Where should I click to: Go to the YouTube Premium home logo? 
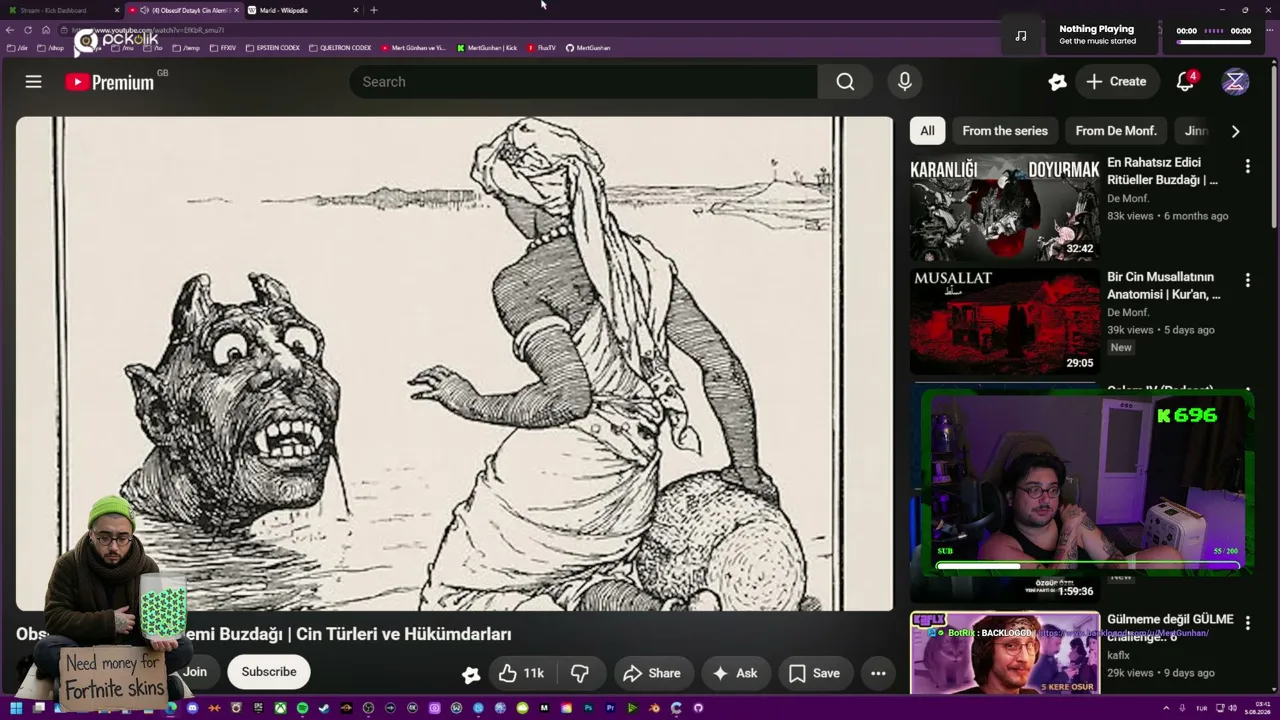(110, 82)
